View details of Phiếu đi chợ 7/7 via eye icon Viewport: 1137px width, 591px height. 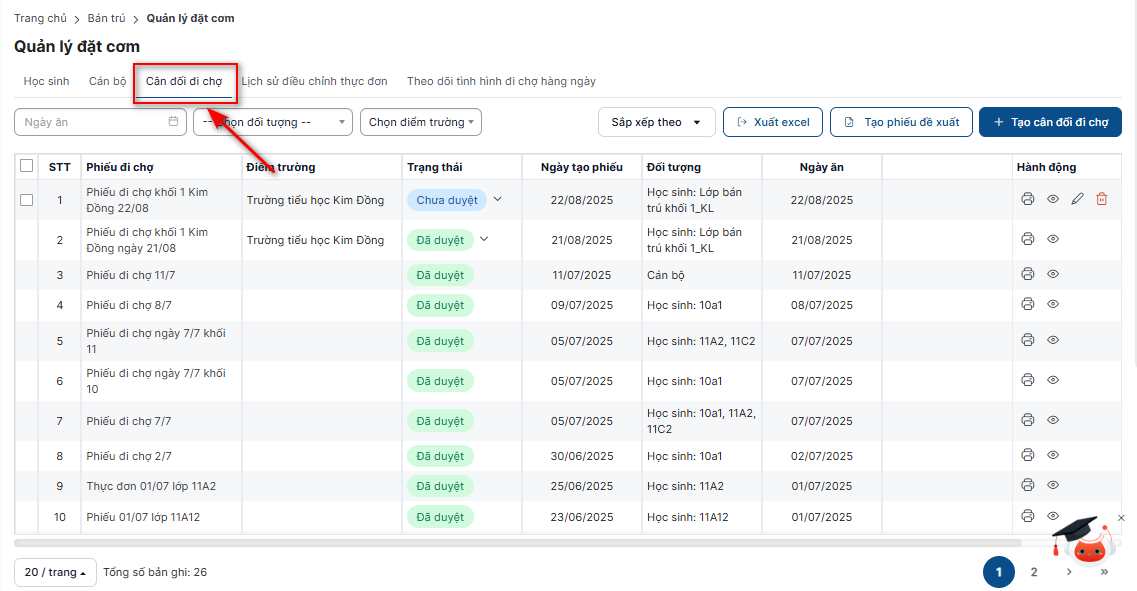[1053, 421]
